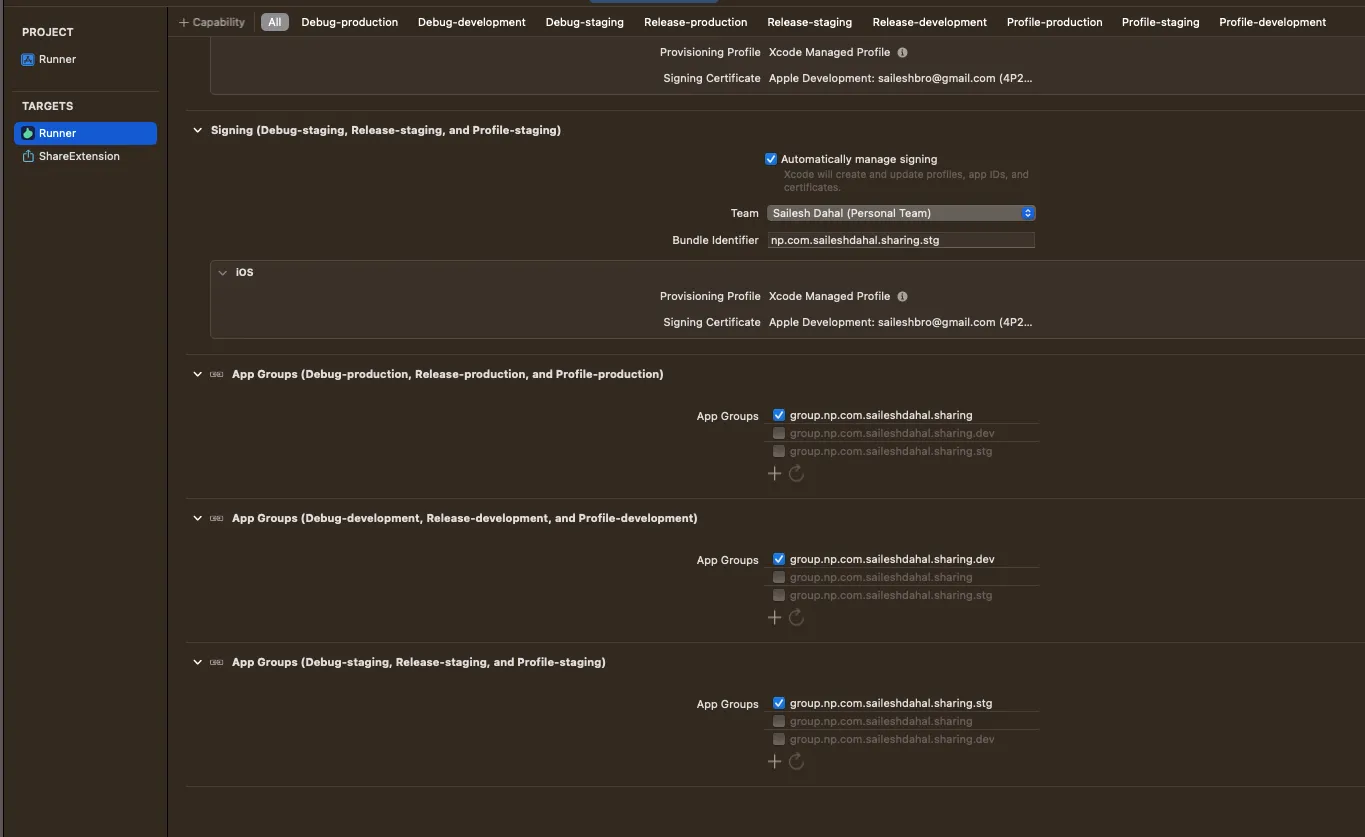The height and width of the screenshot is (837, 1365).
Task: Toggle Automatically manage signing checkbox
Action: [771, 159]
